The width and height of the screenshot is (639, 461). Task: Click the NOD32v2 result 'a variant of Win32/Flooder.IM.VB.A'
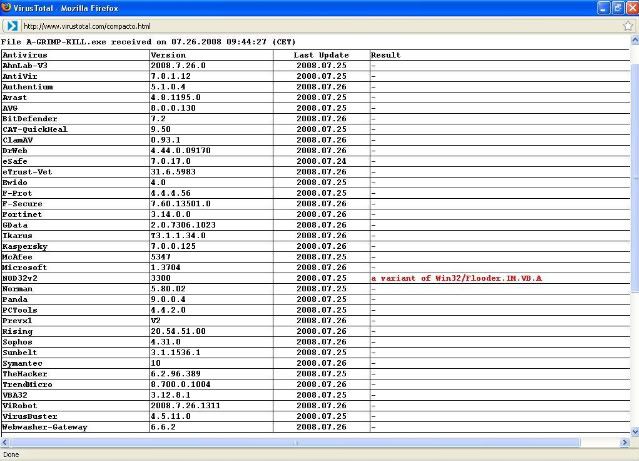pos(456,278)
